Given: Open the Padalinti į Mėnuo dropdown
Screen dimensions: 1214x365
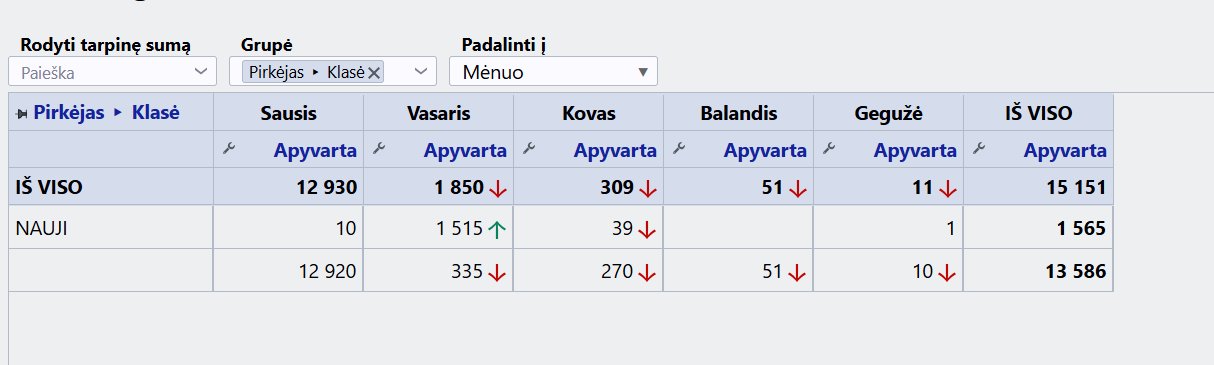Looking at the screenshot, I should [x=553, y=72].
